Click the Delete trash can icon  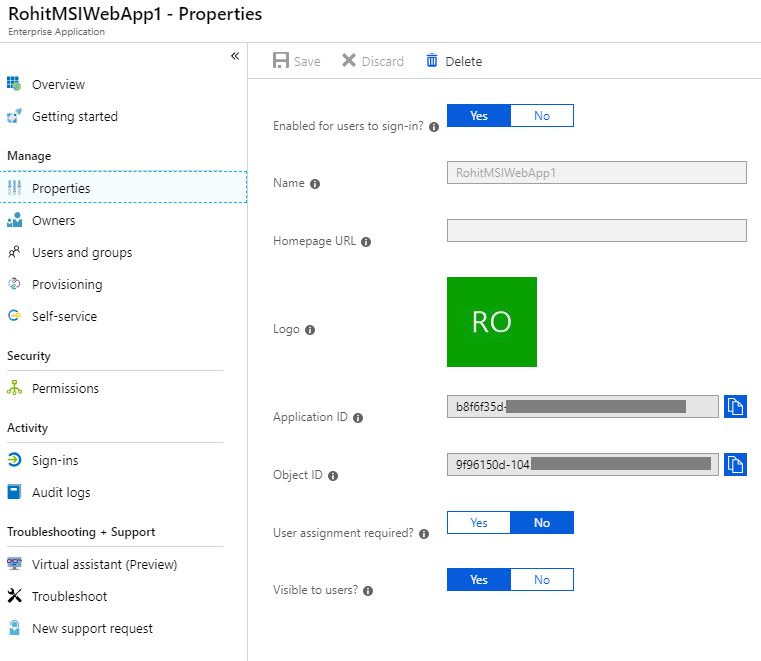tap(431, 60)
